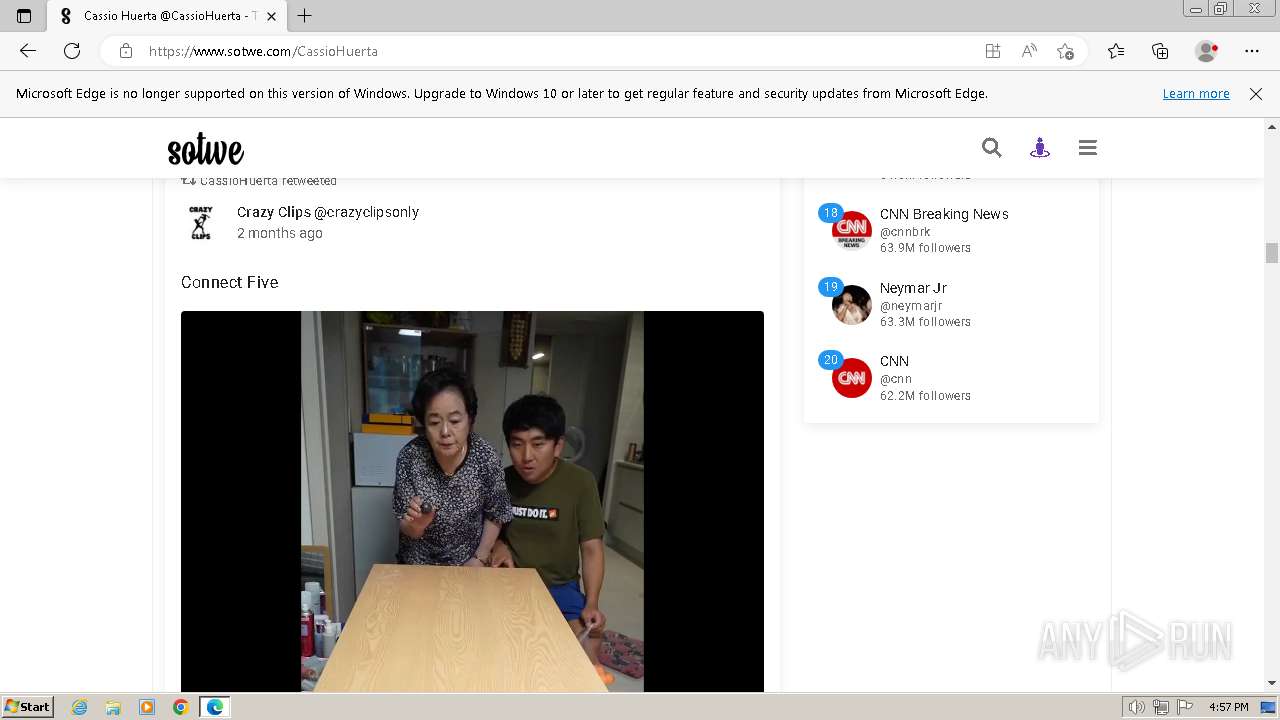Click '62.2M followers' text

tap(925, 396)
